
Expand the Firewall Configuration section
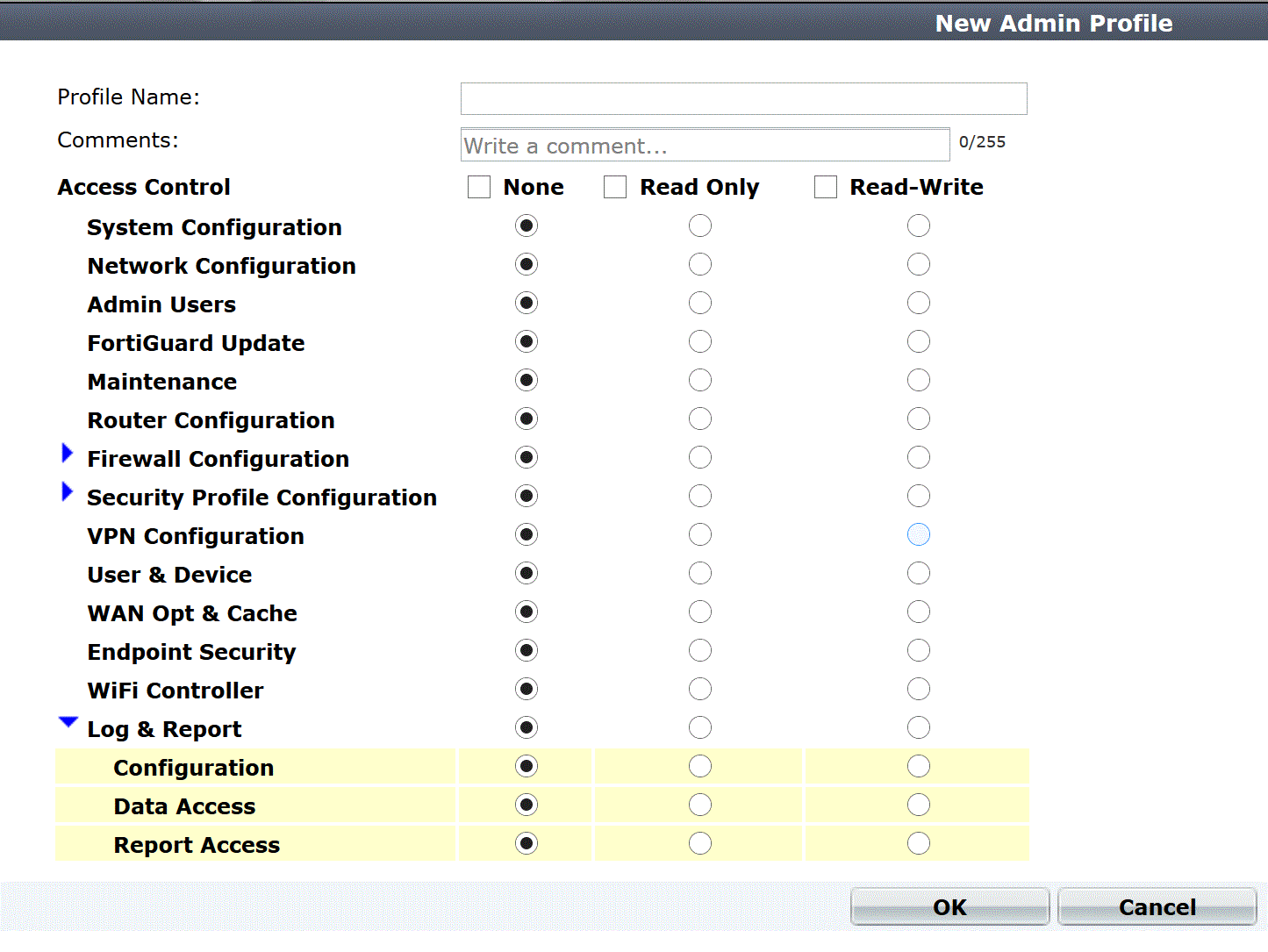[68, 454]
